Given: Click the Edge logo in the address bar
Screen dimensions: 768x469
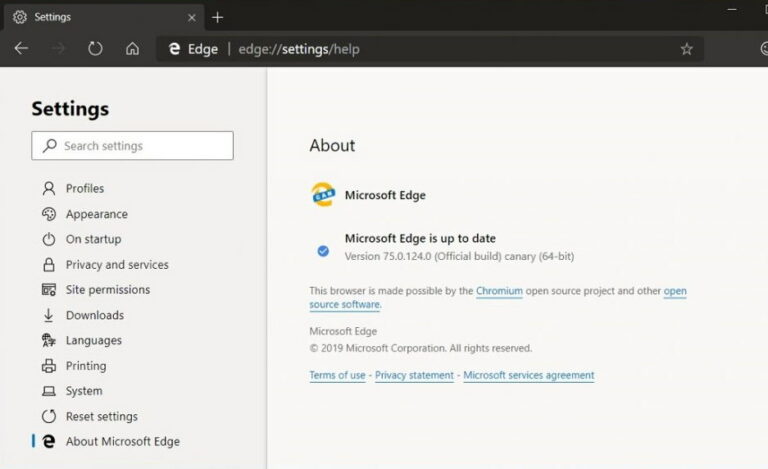Looking at the screenshot, I should pyautogui.click(x=174, y=49).
